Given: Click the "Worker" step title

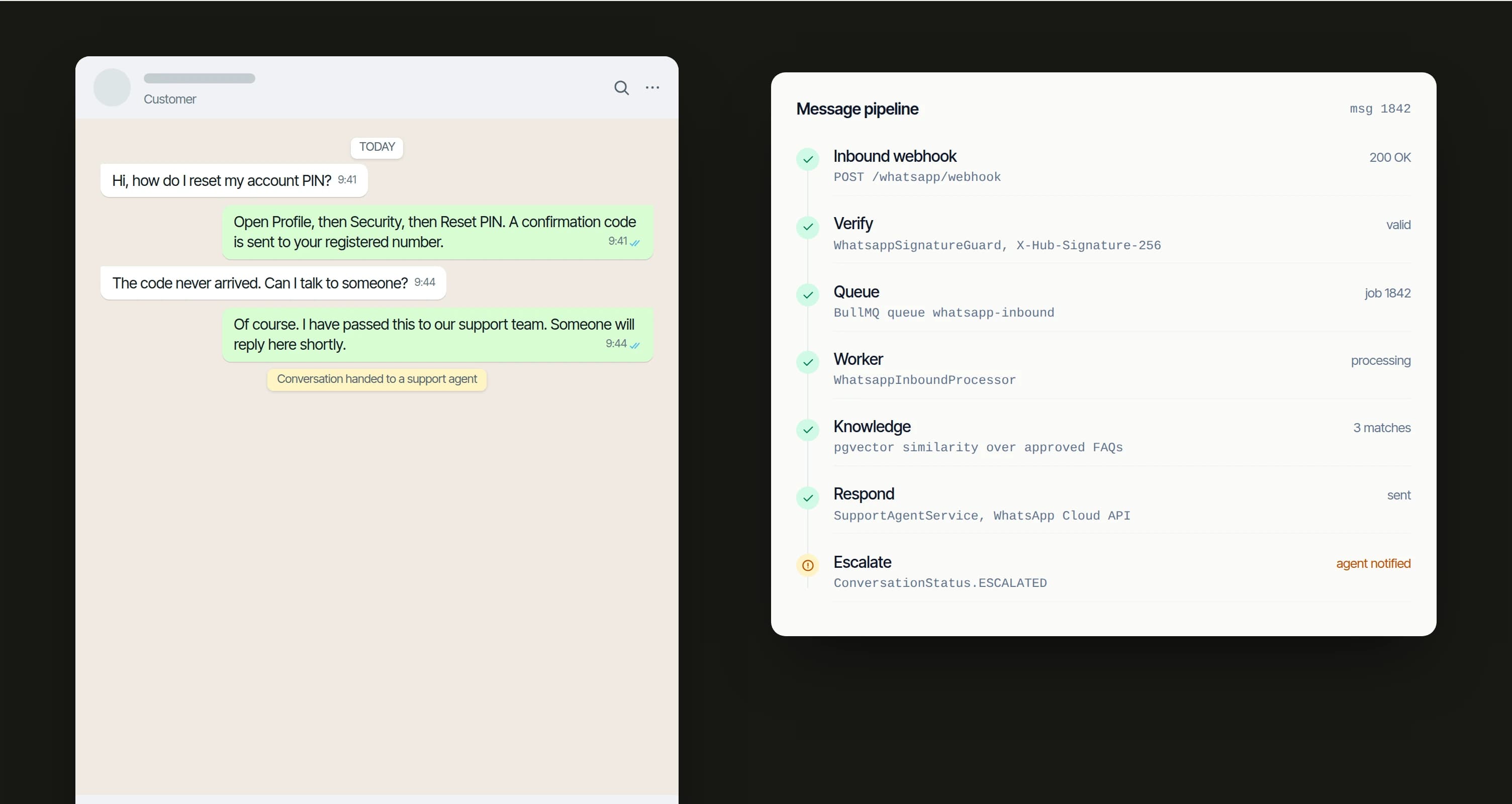Looking at the screenshot, I should click(x=858, y=359).
